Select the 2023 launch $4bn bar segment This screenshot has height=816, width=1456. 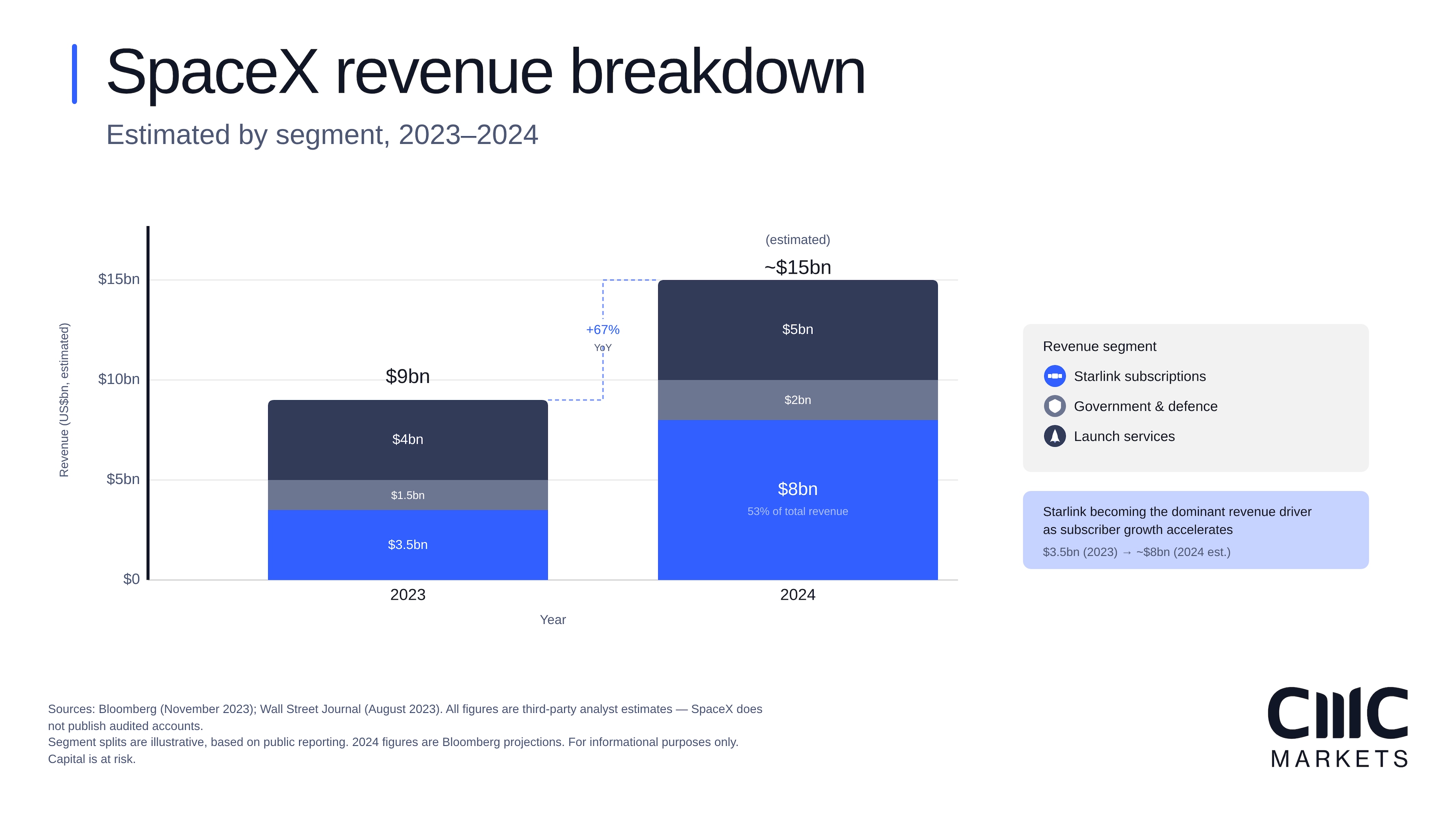click(x=408, y=440)
